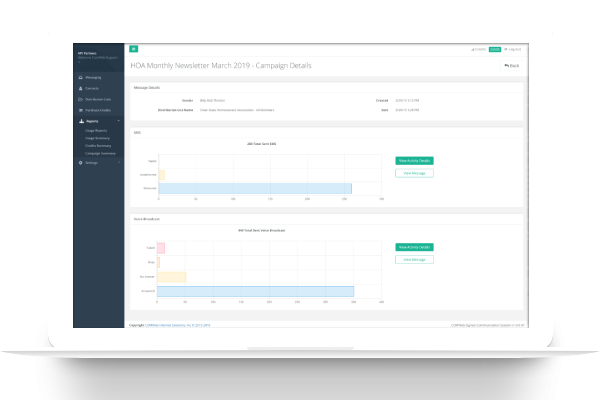This screenshot has width=600, height=400.
Task: Go to Credits Summary report
Action: [x=98, y=146]
